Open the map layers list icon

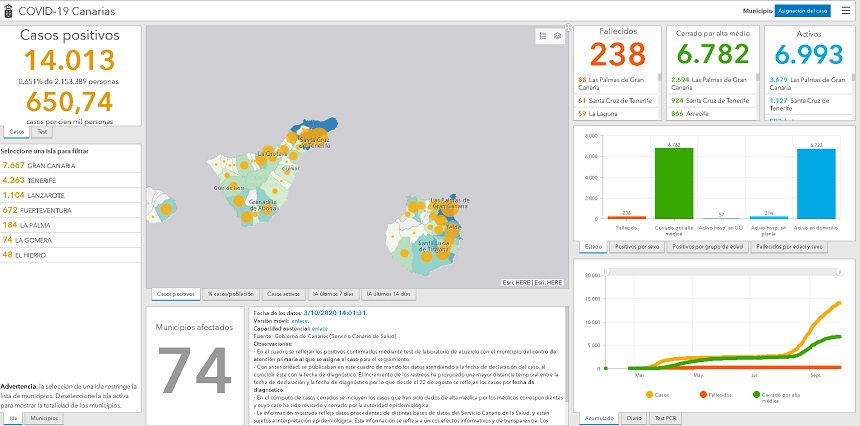(557, 36)
